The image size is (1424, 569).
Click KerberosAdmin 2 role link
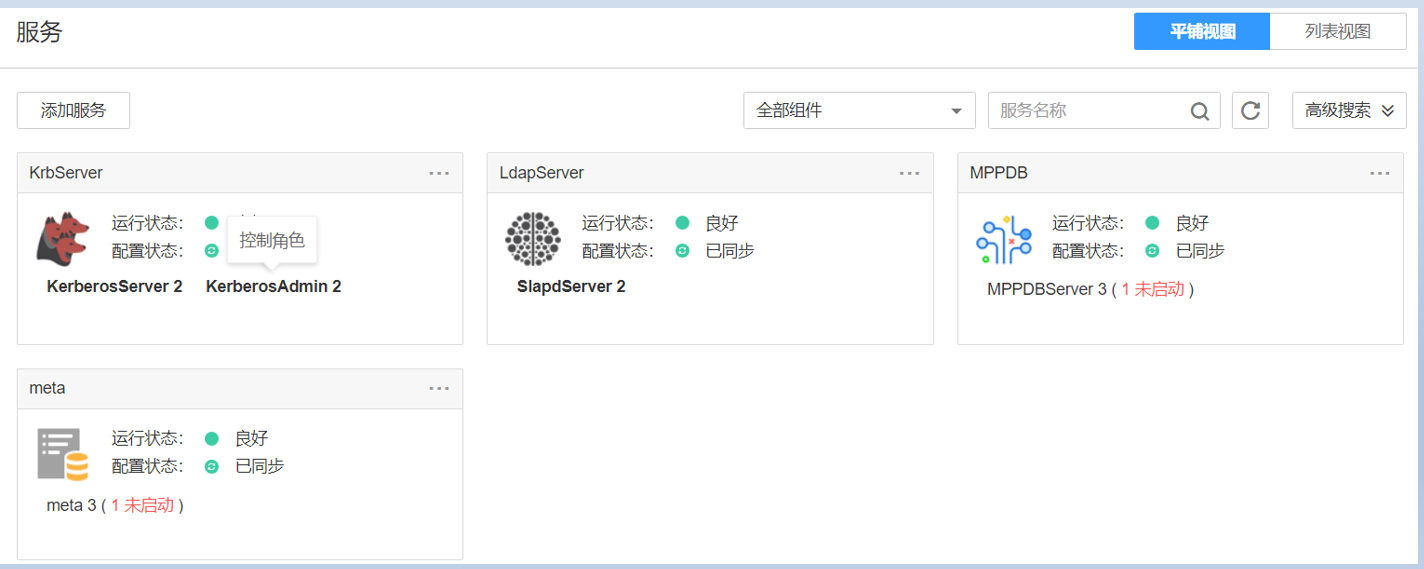(274, 286)
